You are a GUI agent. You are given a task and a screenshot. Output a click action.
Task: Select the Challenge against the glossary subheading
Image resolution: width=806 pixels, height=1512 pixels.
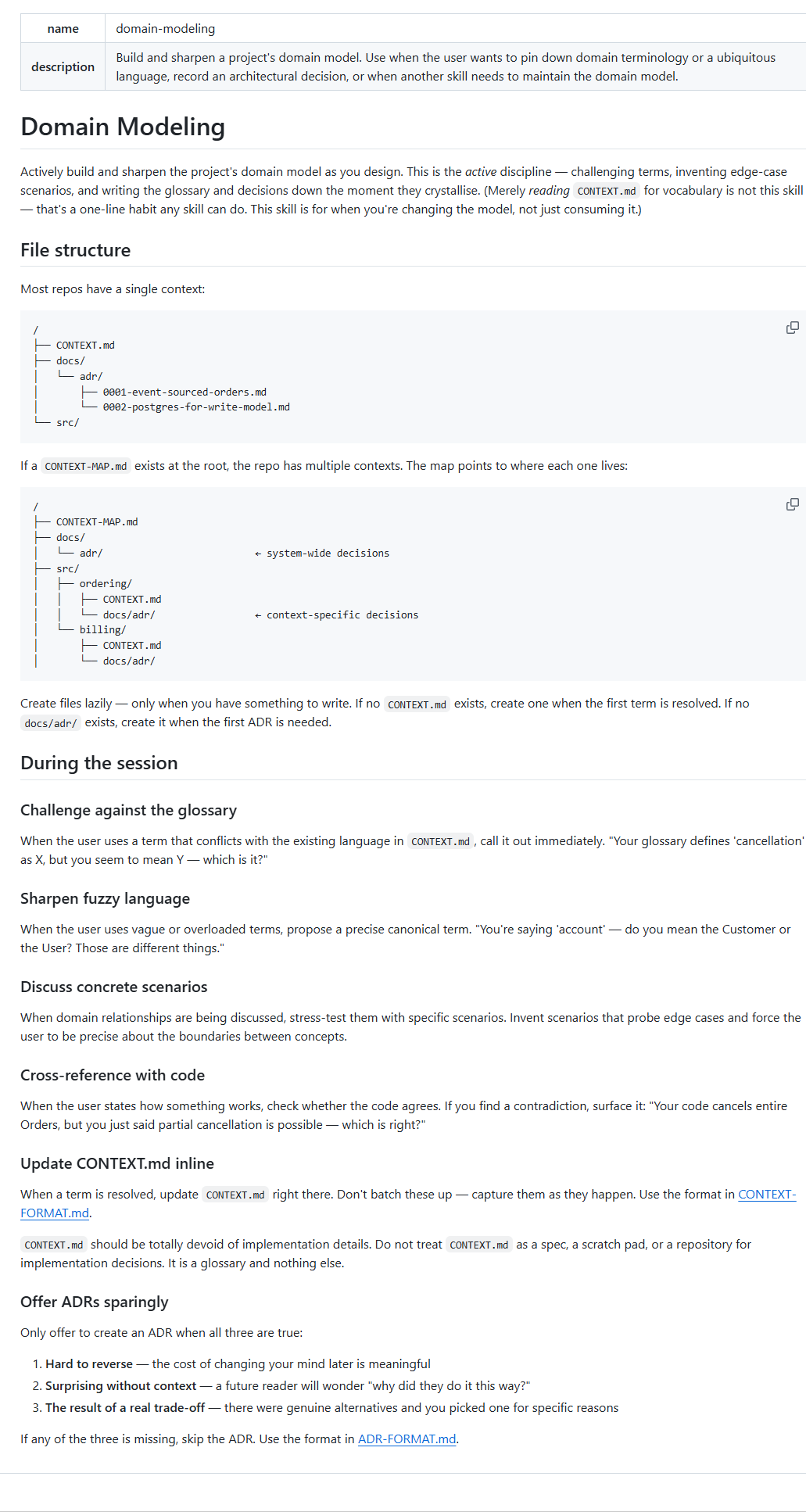point(128,810)
